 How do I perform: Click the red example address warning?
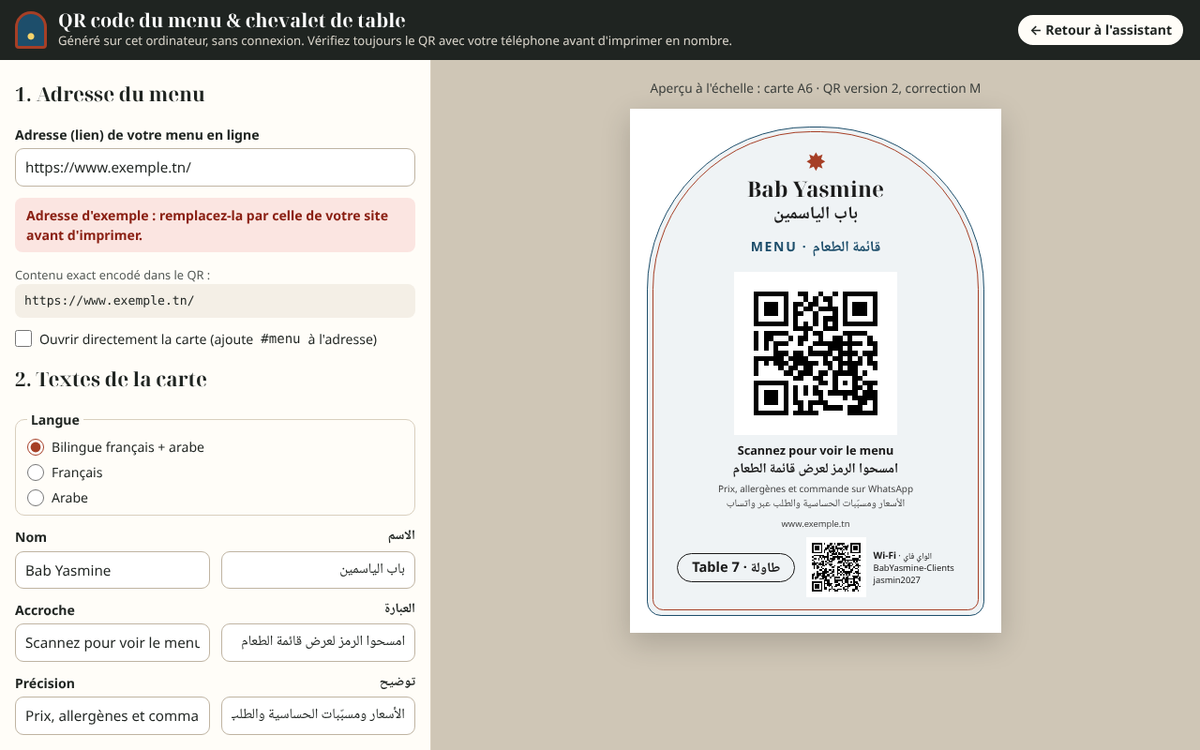pos(215,225)
